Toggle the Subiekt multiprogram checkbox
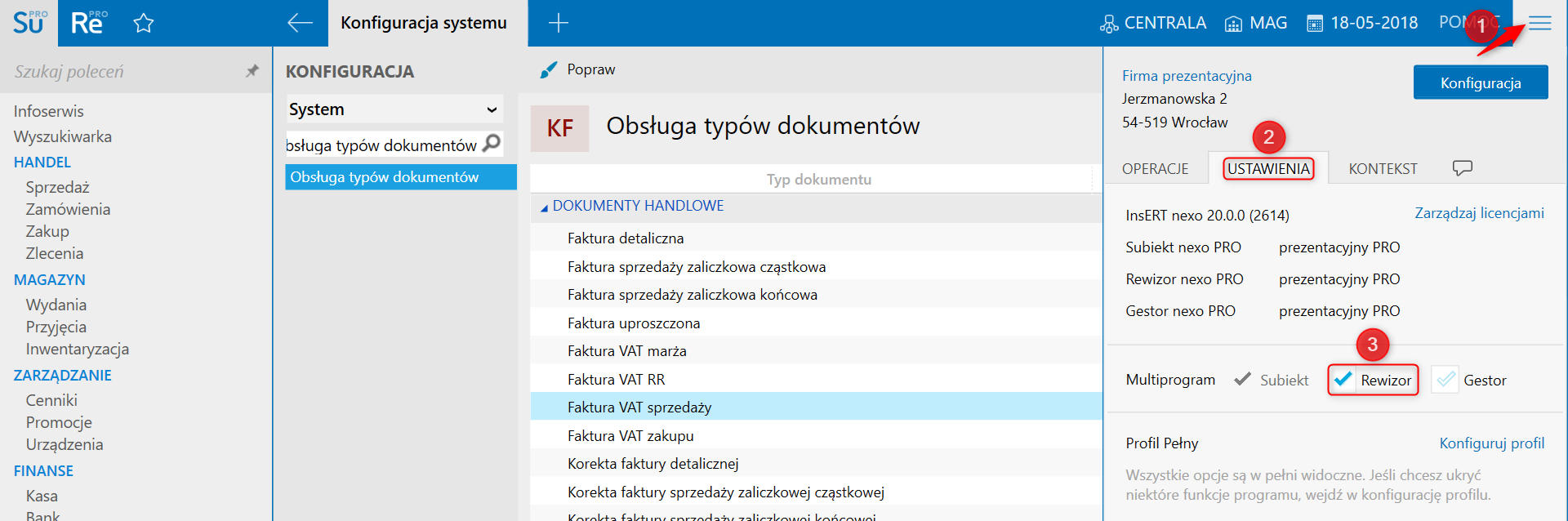 point(1243,380)
